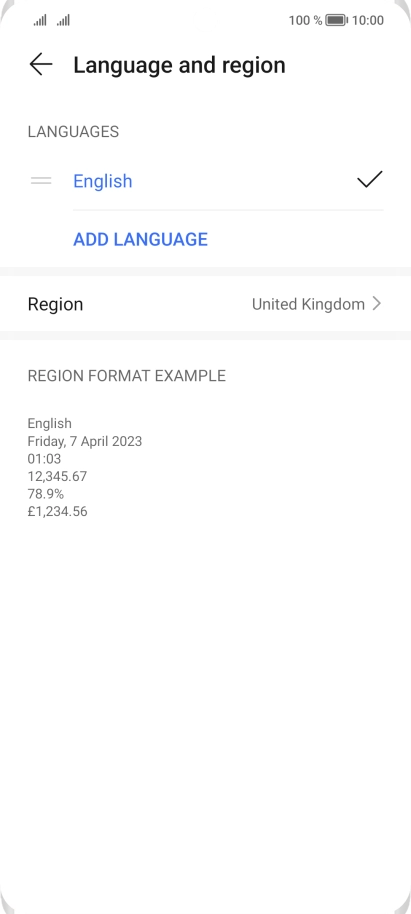Tap the 78.9% percentage example
The width and height of the screenshot is (411, 914).
(45, 494)
